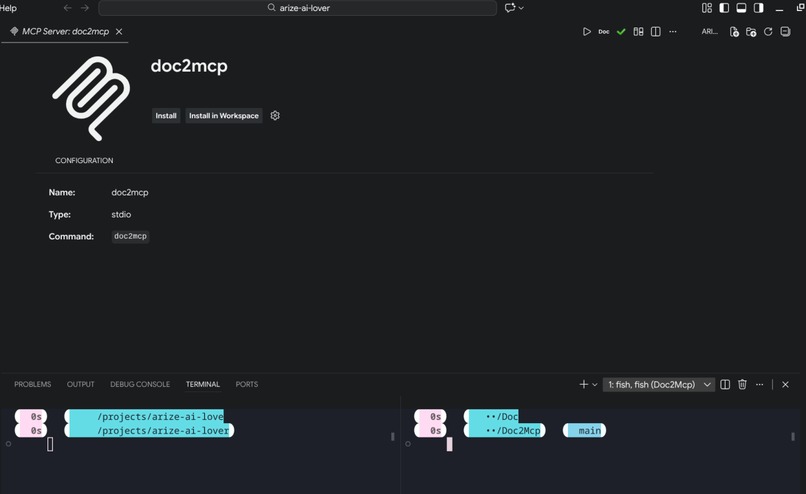Go back with the left arrow
The height and width of the screenshot is (494, 806).
point(67,8)
